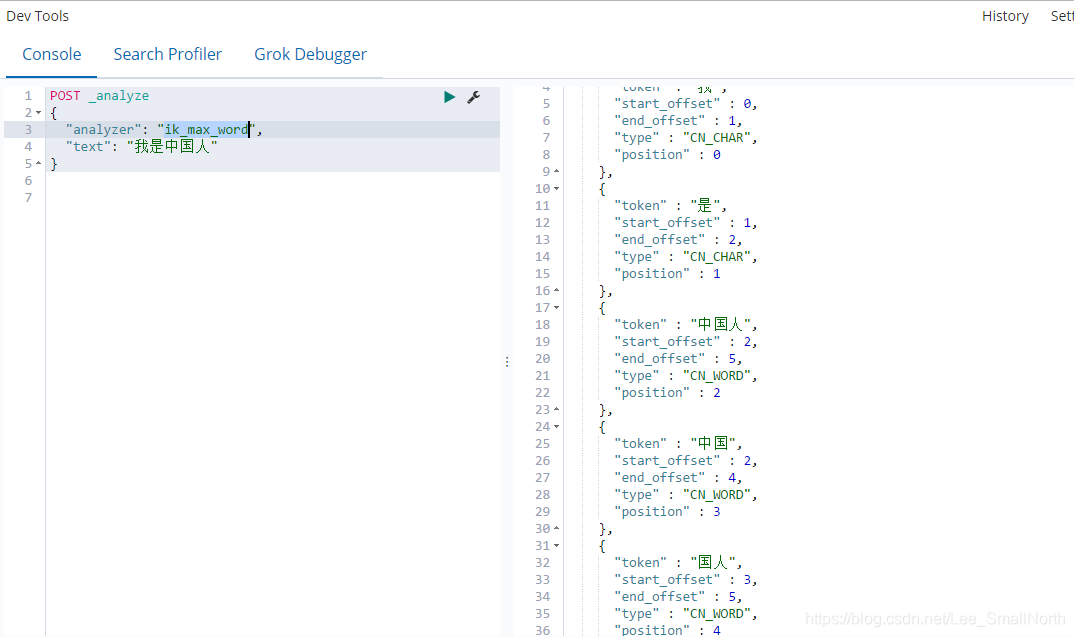The height and width of the screenshot is (637, 1074).
Task: Open the wrench options menu for the request
Action: click(x=473, y=97)
